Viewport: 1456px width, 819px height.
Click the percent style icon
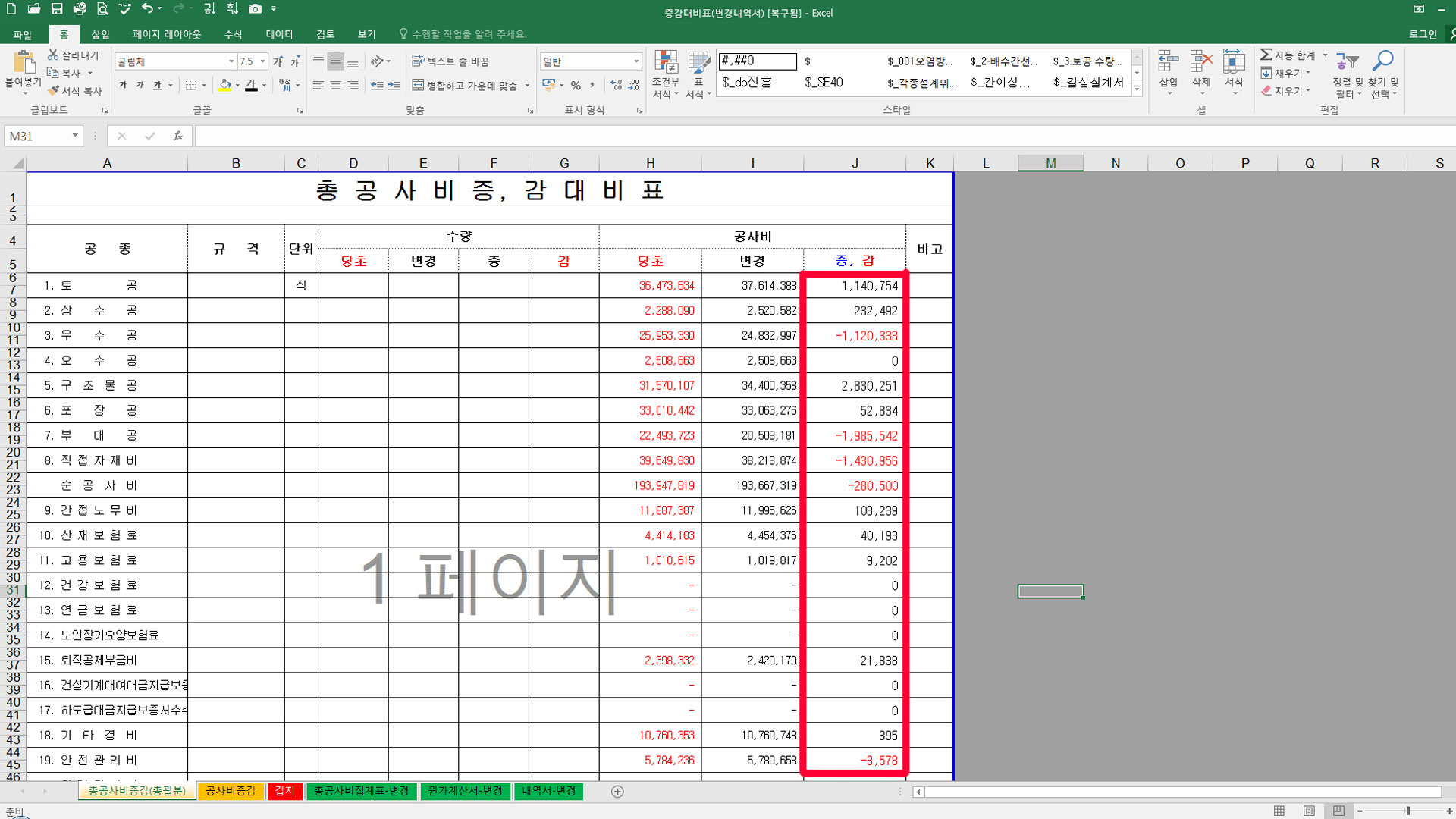(x=576, y=86)
